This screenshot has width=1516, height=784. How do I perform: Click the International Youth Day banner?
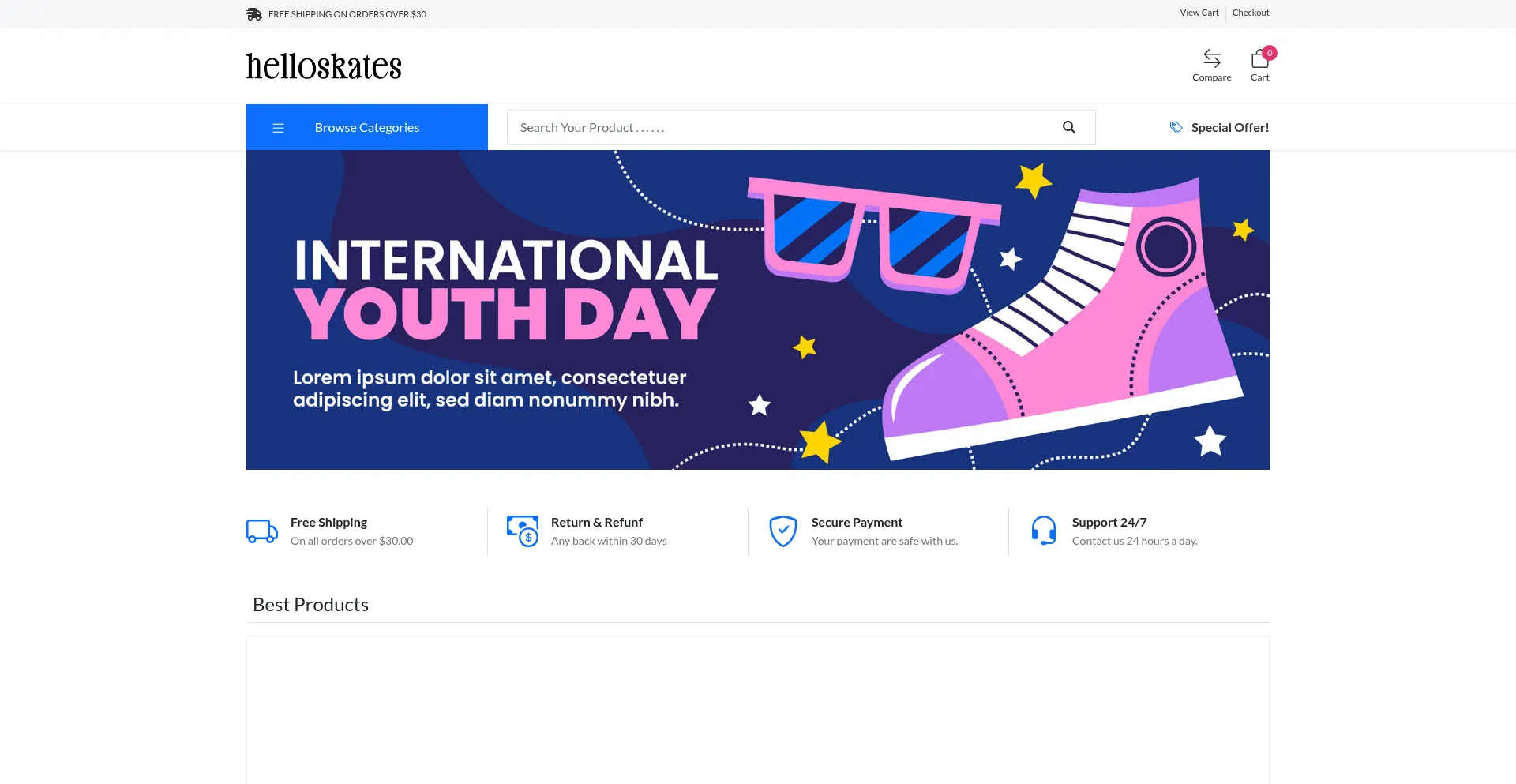[x=757, y=309]
